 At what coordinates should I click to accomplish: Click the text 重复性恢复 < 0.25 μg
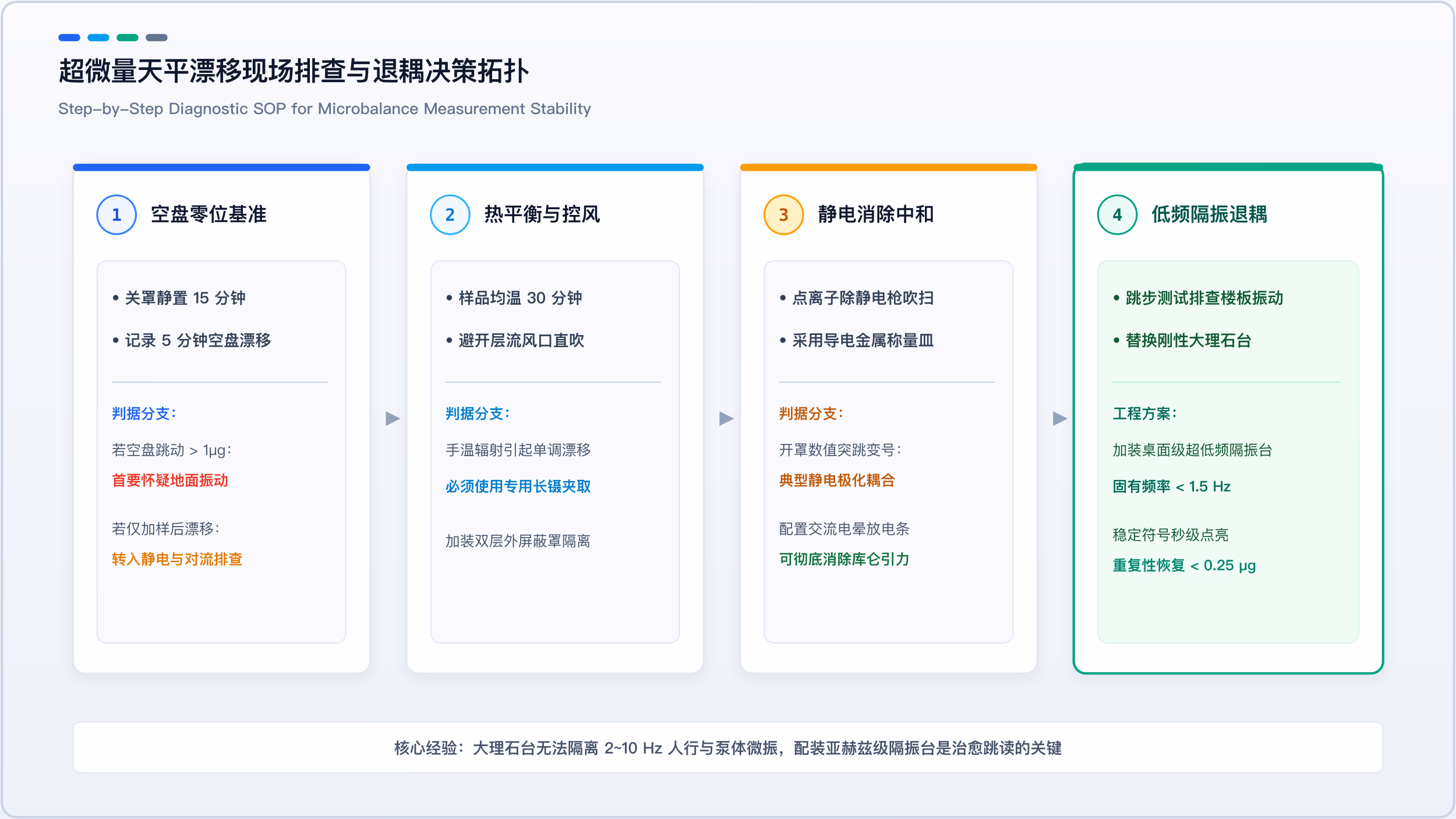click(x=1184, y=566)
